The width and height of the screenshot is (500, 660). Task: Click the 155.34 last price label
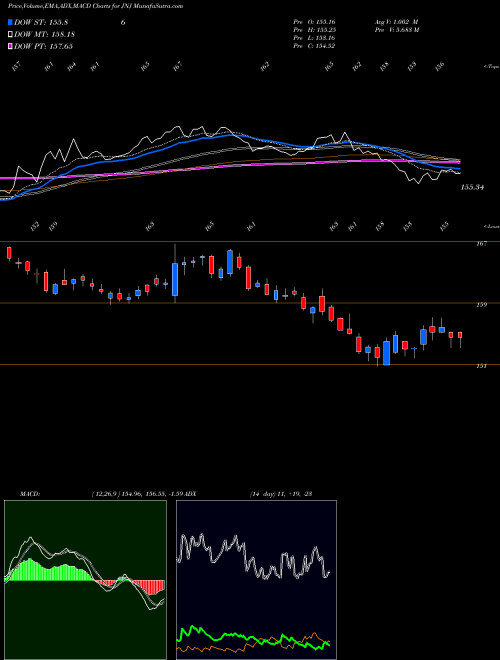tap(472, 187)
